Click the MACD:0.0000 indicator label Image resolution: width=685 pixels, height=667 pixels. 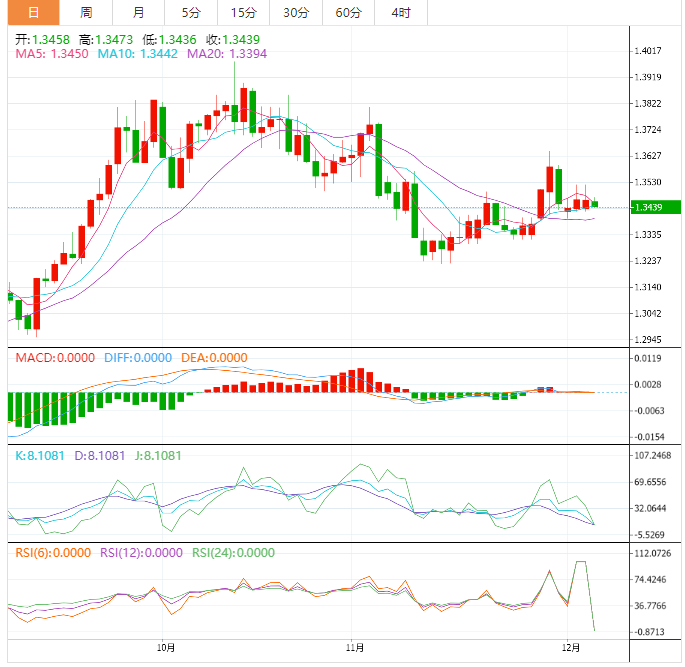[55, 358]
